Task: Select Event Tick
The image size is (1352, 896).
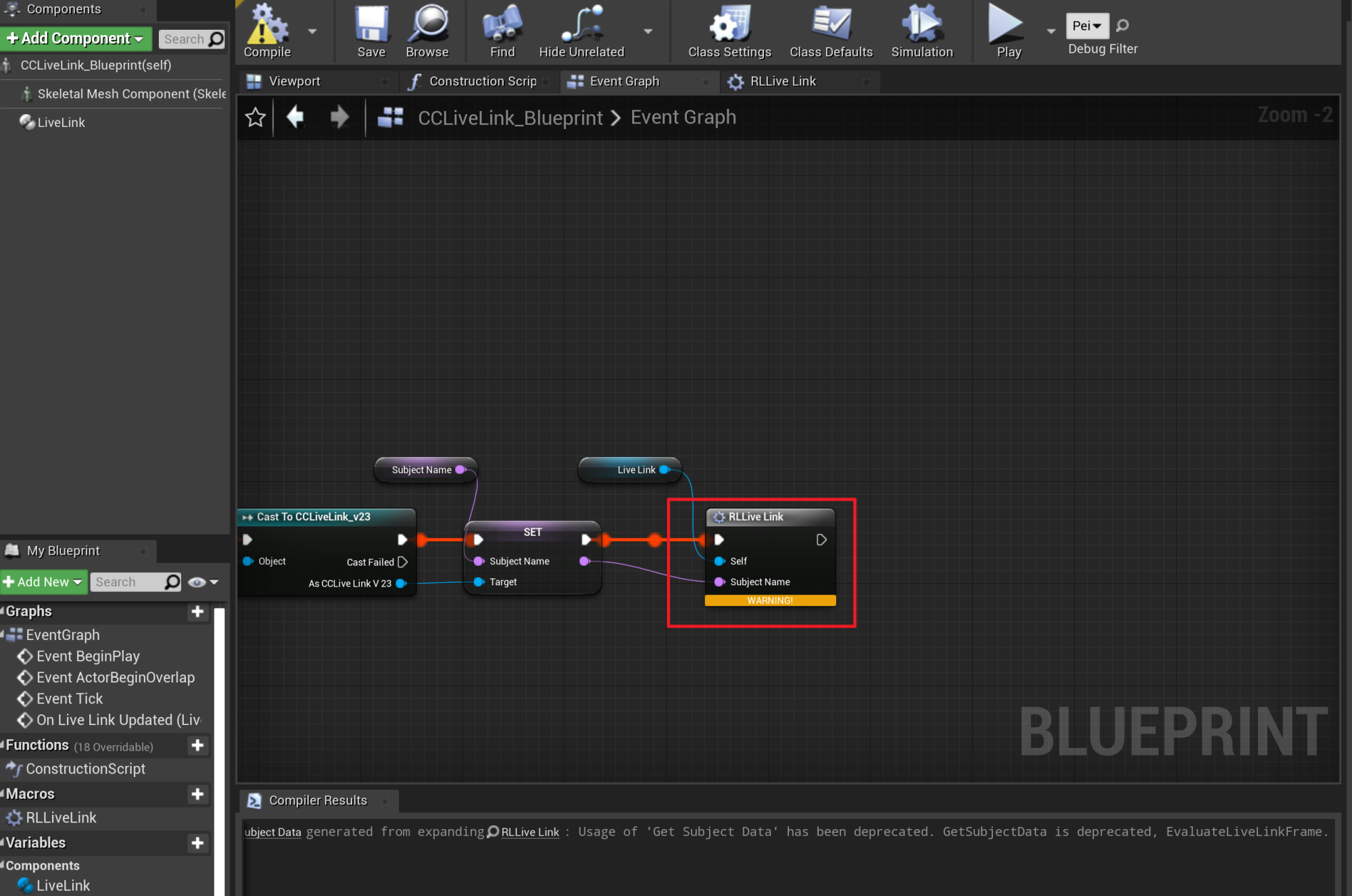Action: tap(70, 699)
